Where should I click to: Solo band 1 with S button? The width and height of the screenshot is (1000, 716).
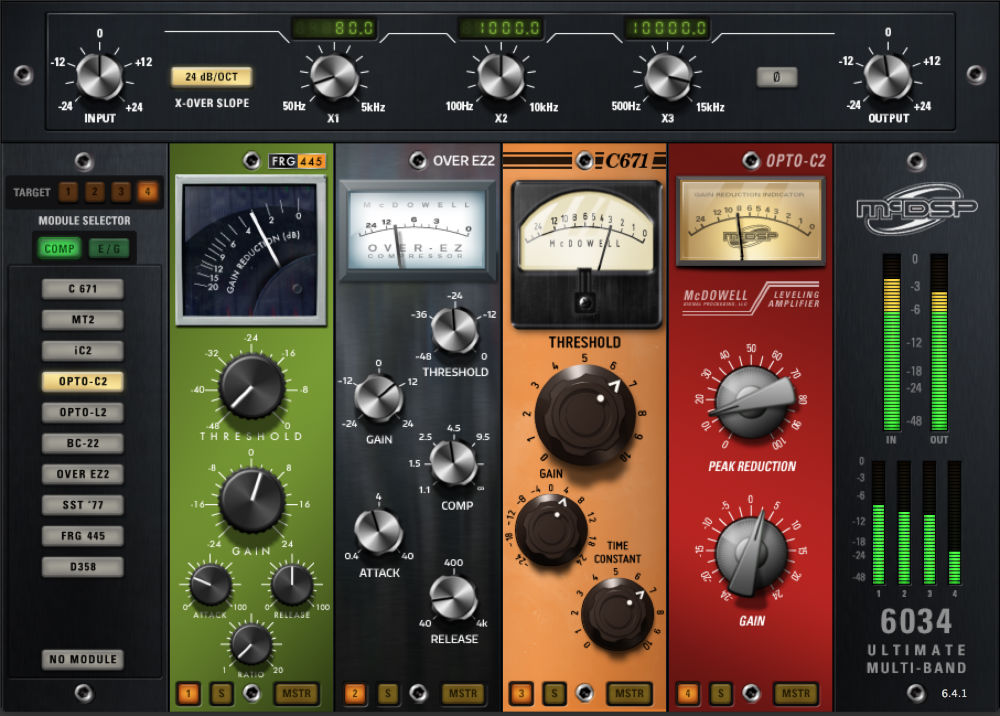(221, 693)
